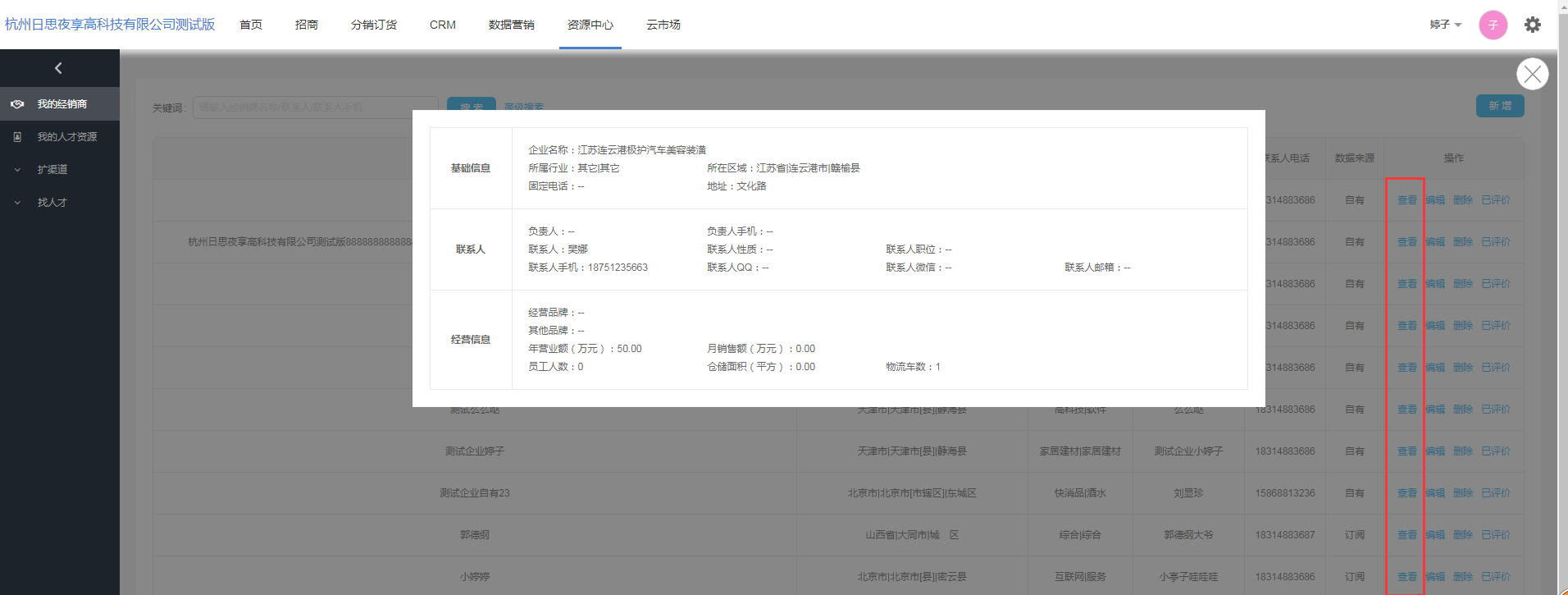Click 编辑 for 测试企业婷子 row
The image size is (1568, 595).
click(1435, 451)
